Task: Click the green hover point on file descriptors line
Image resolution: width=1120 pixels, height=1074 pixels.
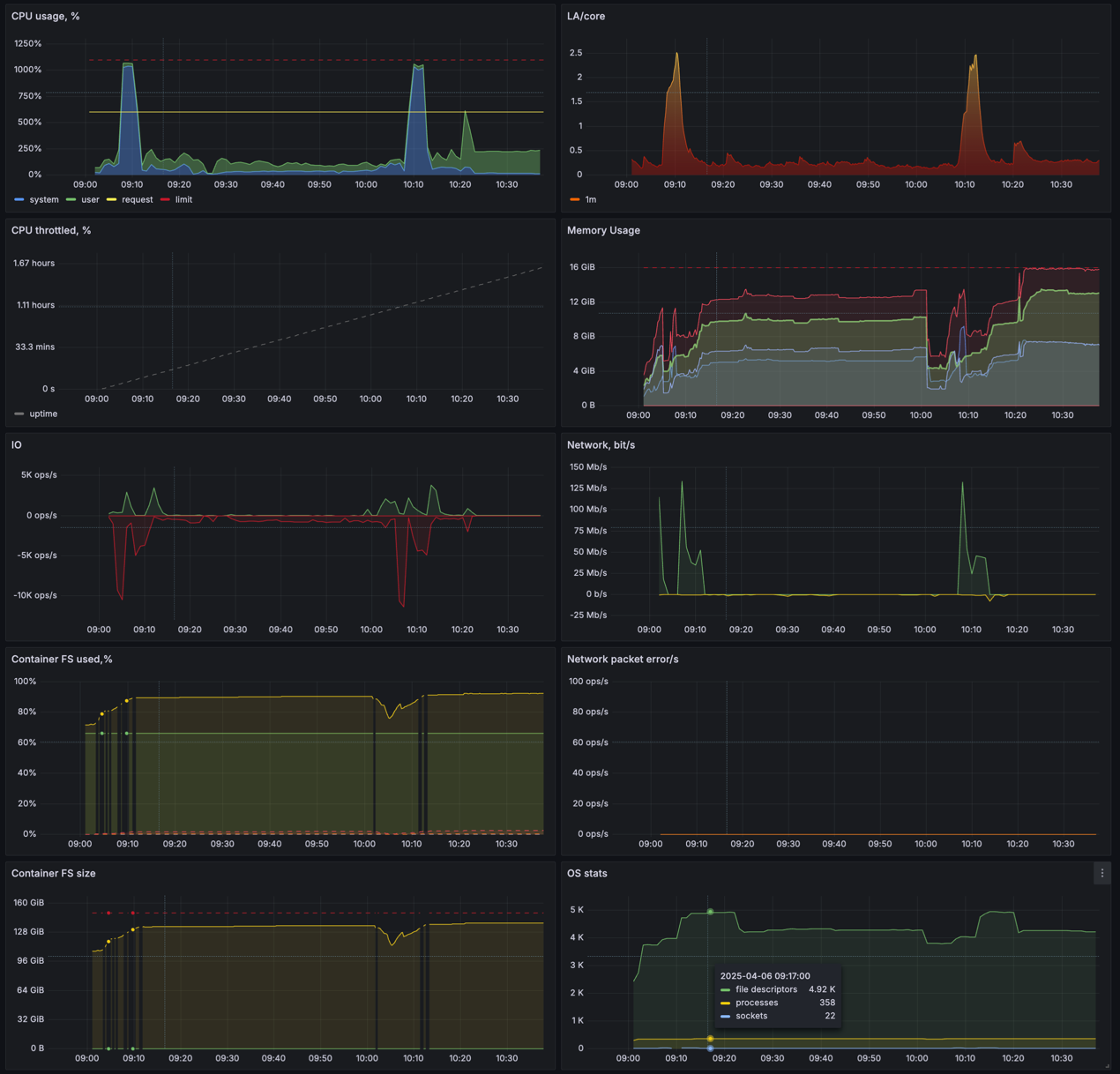Action: [710, 912]
